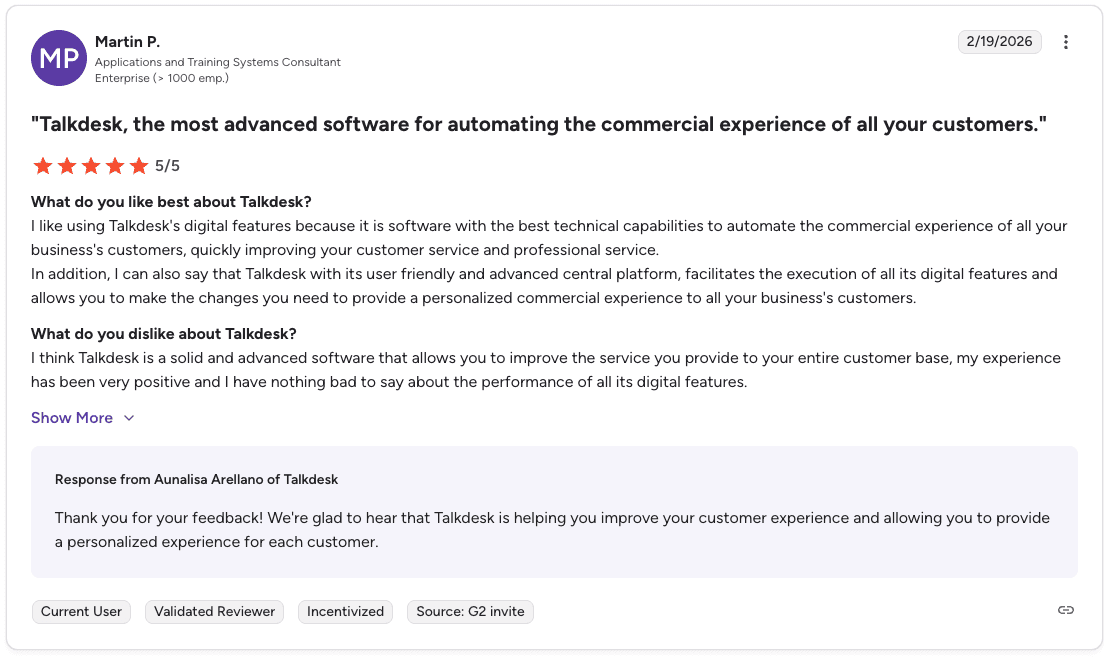
Task: Click the Response from Aunalisa Arellano heading
Action: [x=196, y=480]
